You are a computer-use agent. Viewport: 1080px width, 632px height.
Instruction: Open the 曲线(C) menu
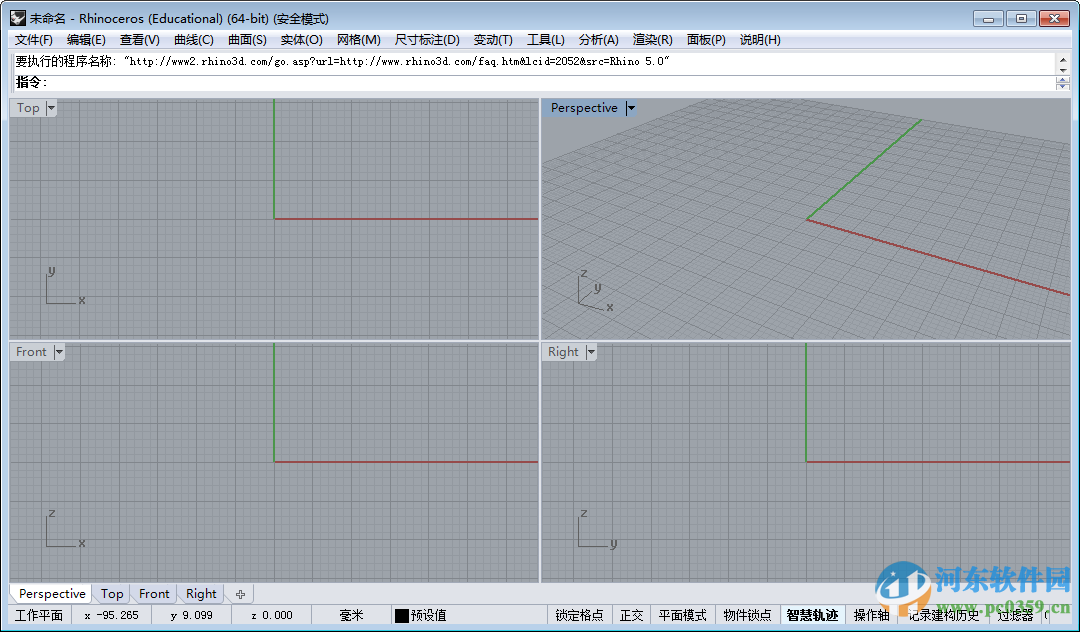(x=194, y=40)
